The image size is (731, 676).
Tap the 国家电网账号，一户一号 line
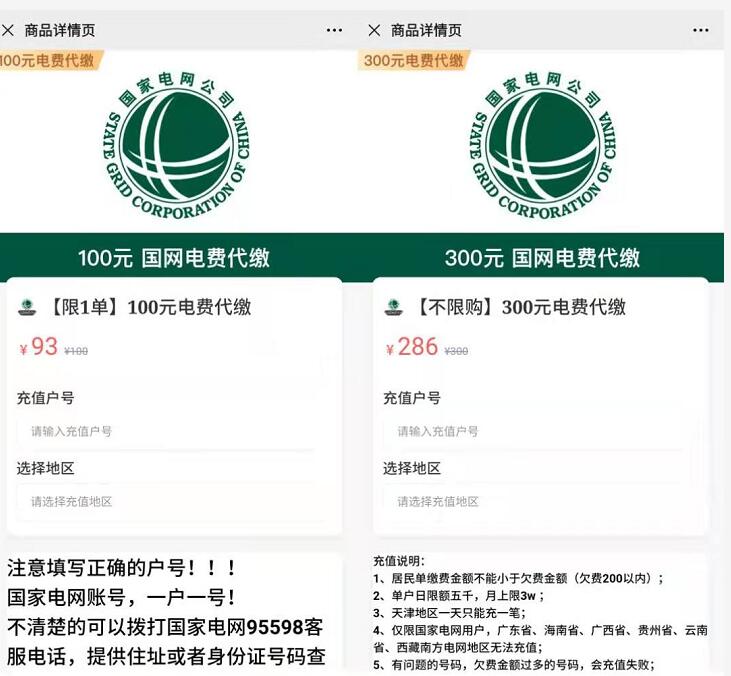[x=121, y=598]
